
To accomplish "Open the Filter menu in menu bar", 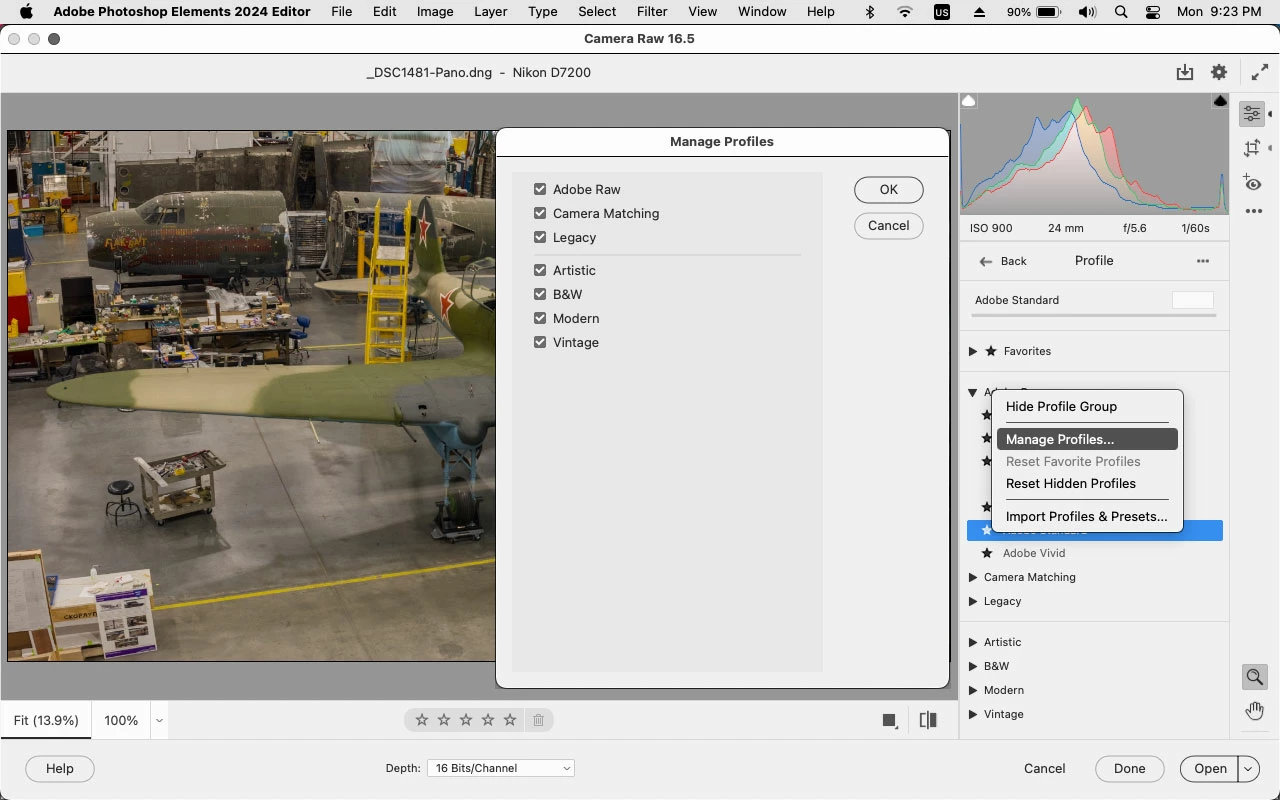I will pyautogui.click(x=651, y=12).
